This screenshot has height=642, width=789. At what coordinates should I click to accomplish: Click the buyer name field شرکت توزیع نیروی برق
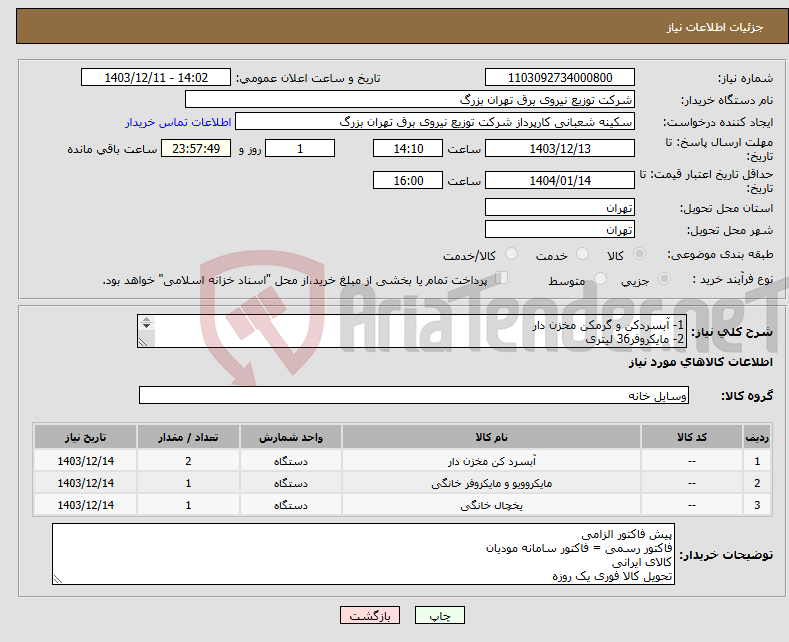pos(410,100)
